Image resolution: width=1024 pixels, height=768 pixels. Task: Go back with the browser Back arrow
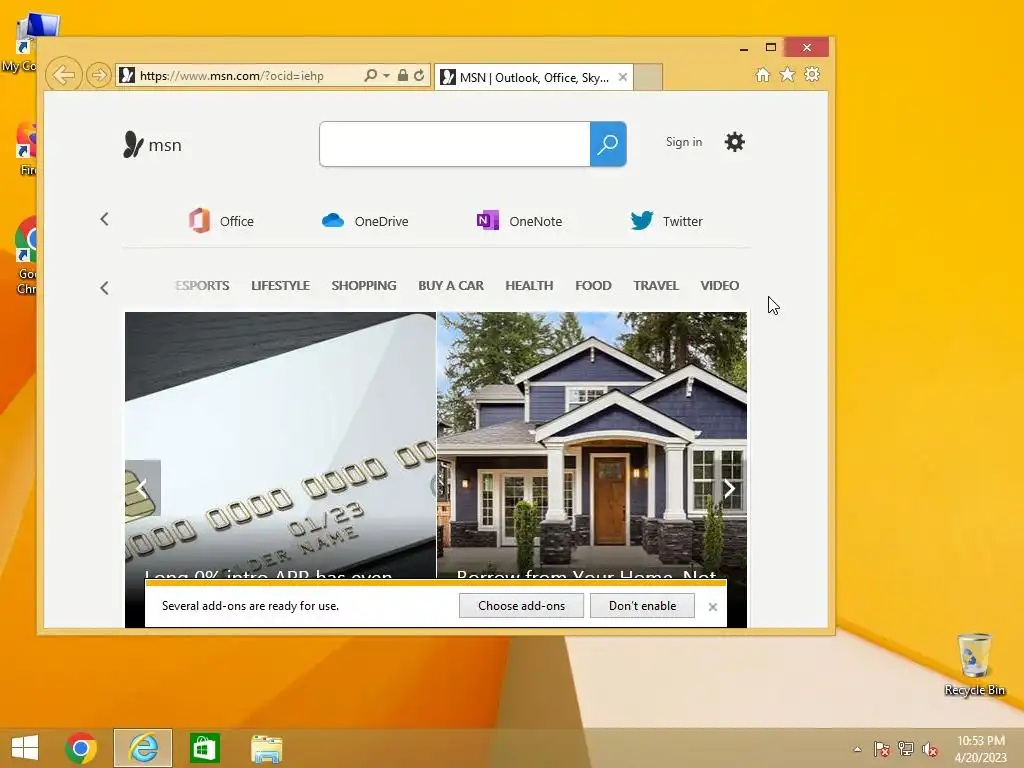click(64, 75)
